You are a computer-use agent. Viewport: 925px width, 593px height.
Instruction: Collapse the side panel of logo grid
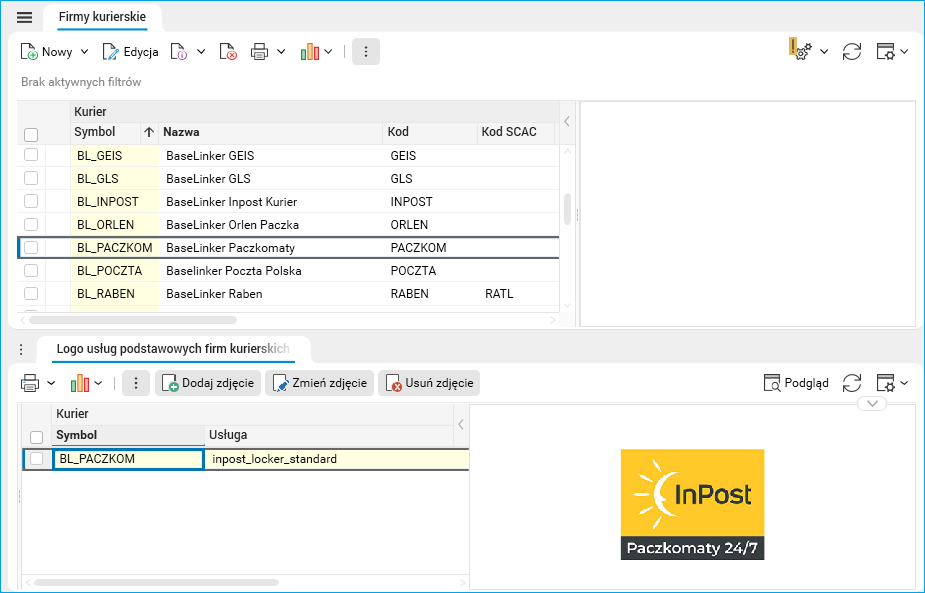(461, 424)
